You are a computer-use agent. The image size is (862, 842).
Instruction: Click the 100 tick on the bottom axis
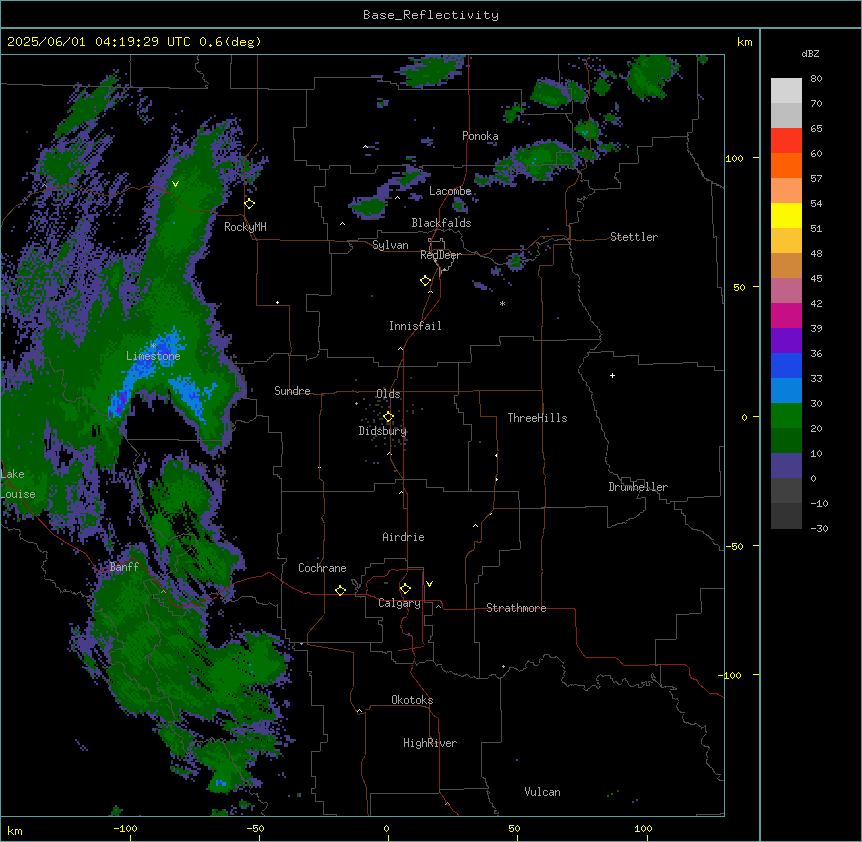pos(643,828)
